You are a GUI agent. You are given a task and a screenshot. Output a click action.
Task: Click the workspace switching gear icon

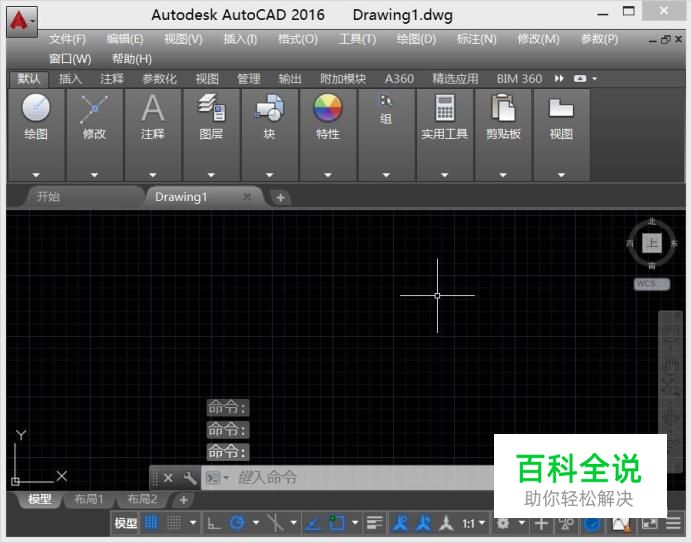503,524
